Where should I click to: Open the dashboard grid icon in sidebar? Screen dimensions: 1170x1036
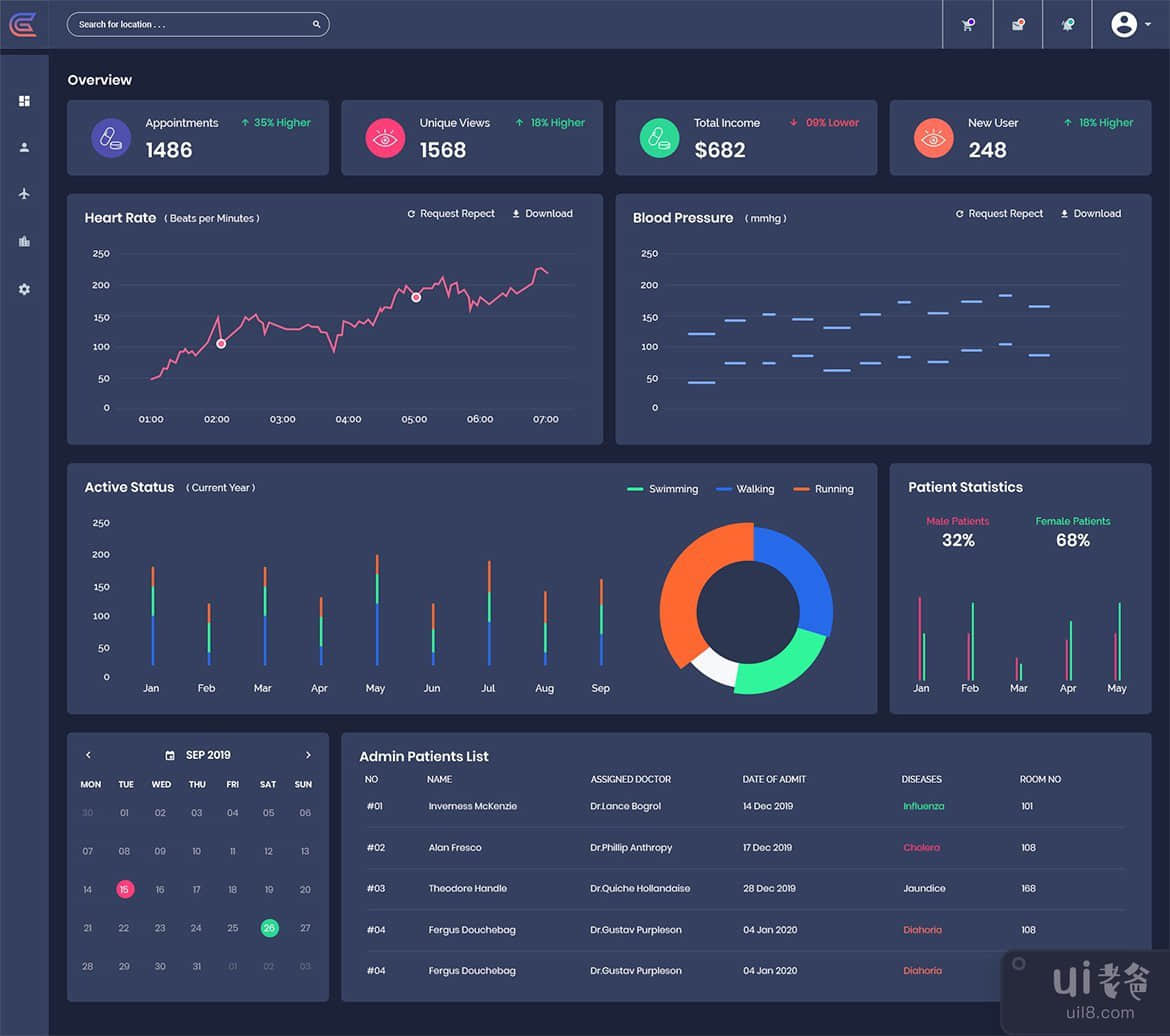(24, 101)
